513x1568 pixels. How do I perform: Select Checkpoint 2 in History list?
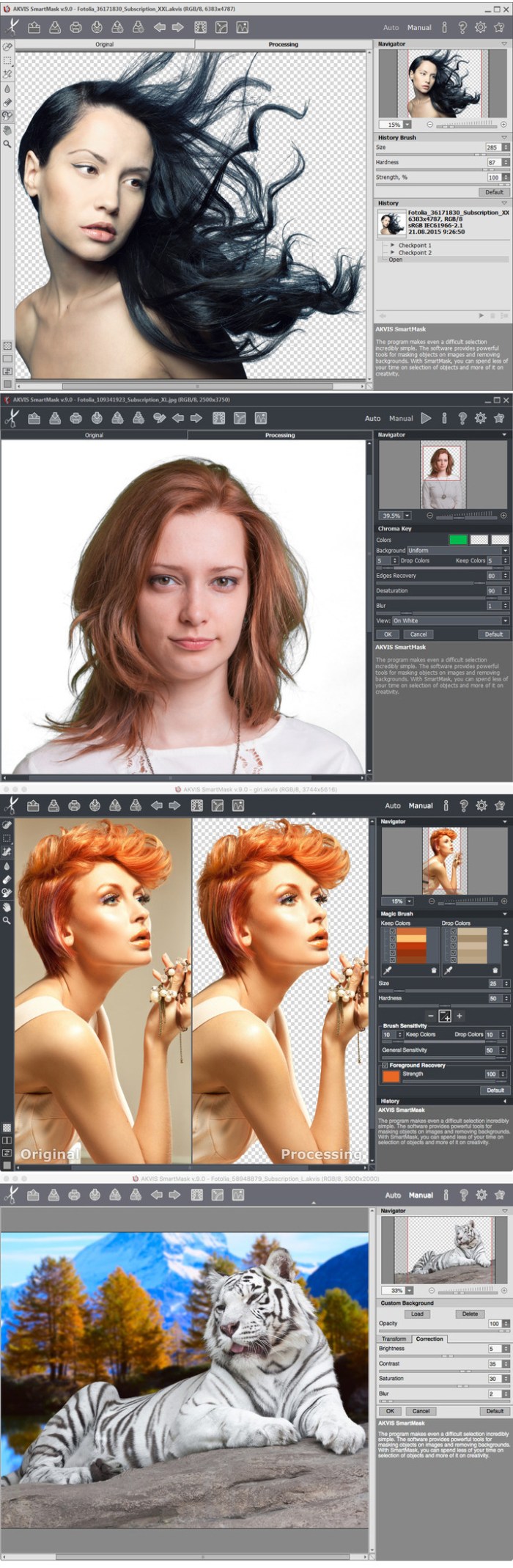pyautogui.click(x=414, y=252)
